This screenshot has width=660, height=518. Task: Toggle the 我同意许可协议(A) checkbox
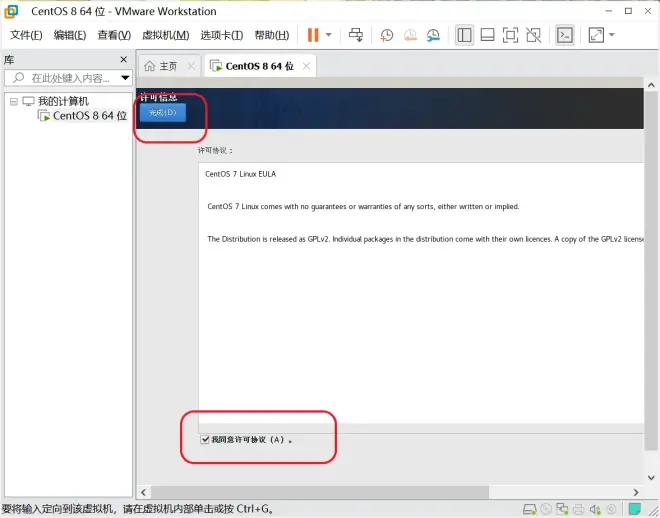click(205, 440)
